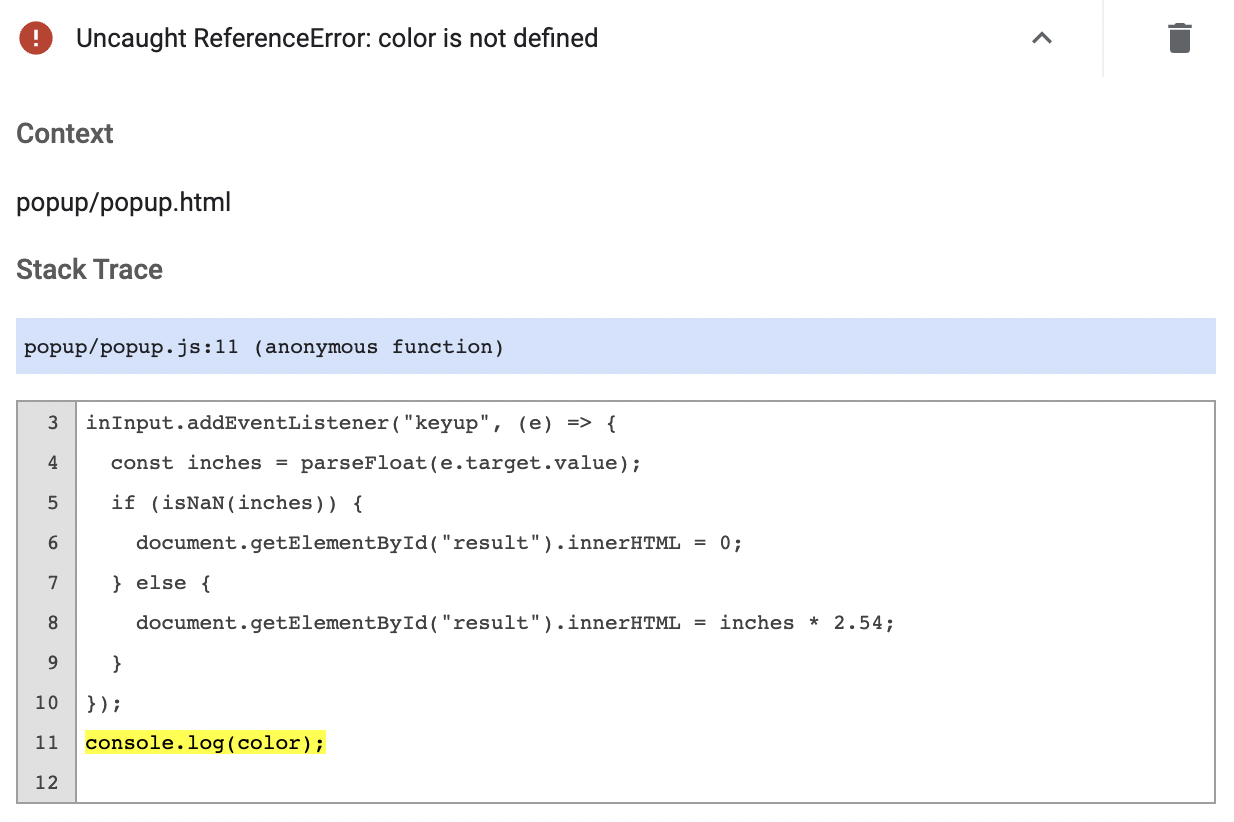The width and height of the screenshot is (1234, 822).
Task: Click the const inches parseFloat line
Action: (375, 463)
